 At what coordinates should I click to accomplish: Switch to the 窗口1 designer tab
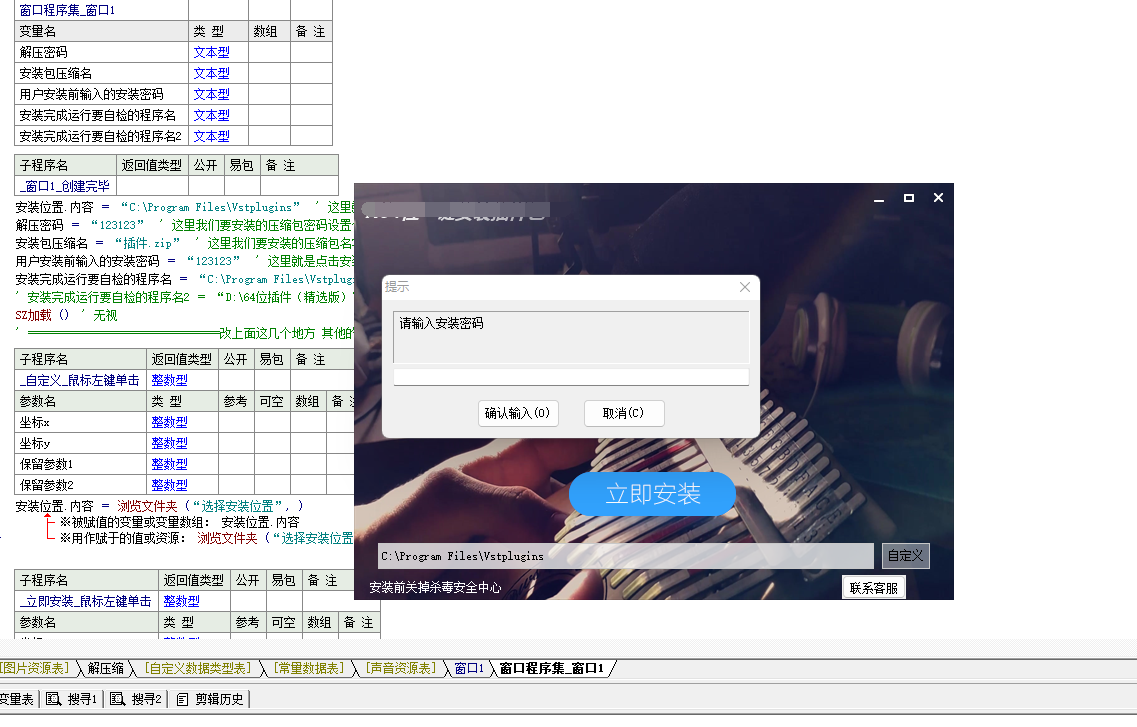pos(468,668)
